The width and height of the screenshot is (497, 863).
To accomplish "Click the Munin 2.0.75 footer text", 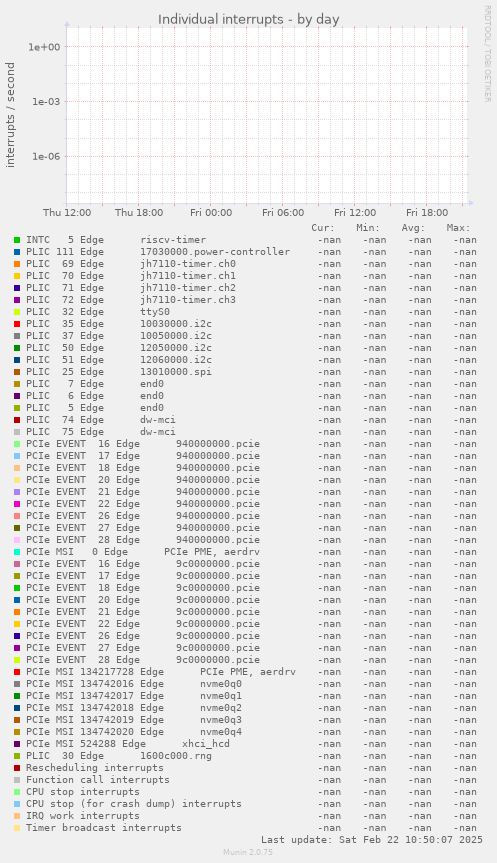I will 248,852.
